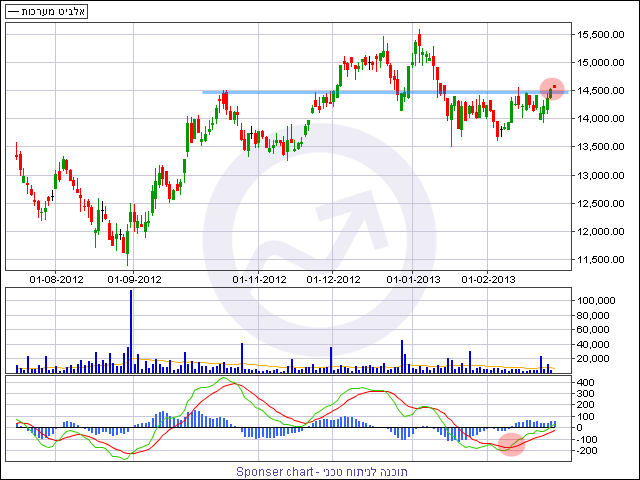This screenshot has width=640, height=480.
Task: Click the אלביט מערכות legend label
Action: [x=53, y=11]
